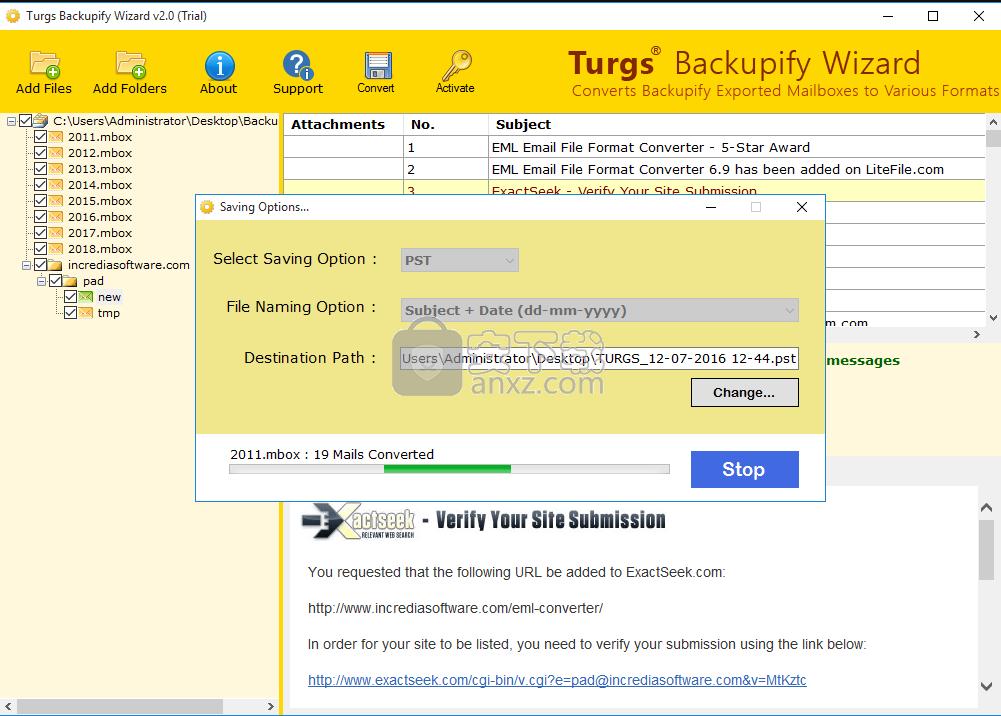Click the root path drive icon in tree
Viewport: 1001px width, 716px height.
pos(41,121)
